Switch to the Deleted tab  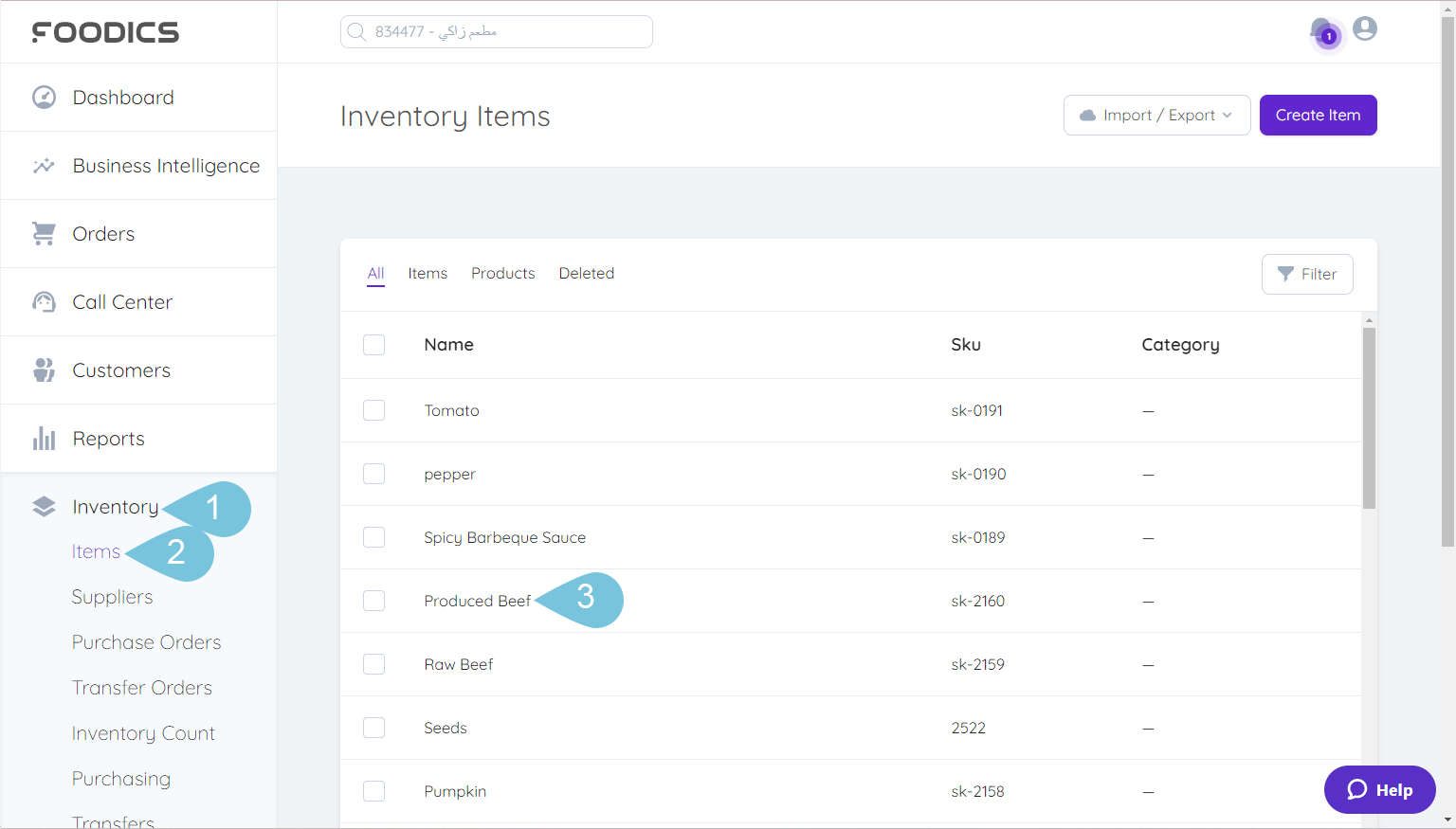586,273
